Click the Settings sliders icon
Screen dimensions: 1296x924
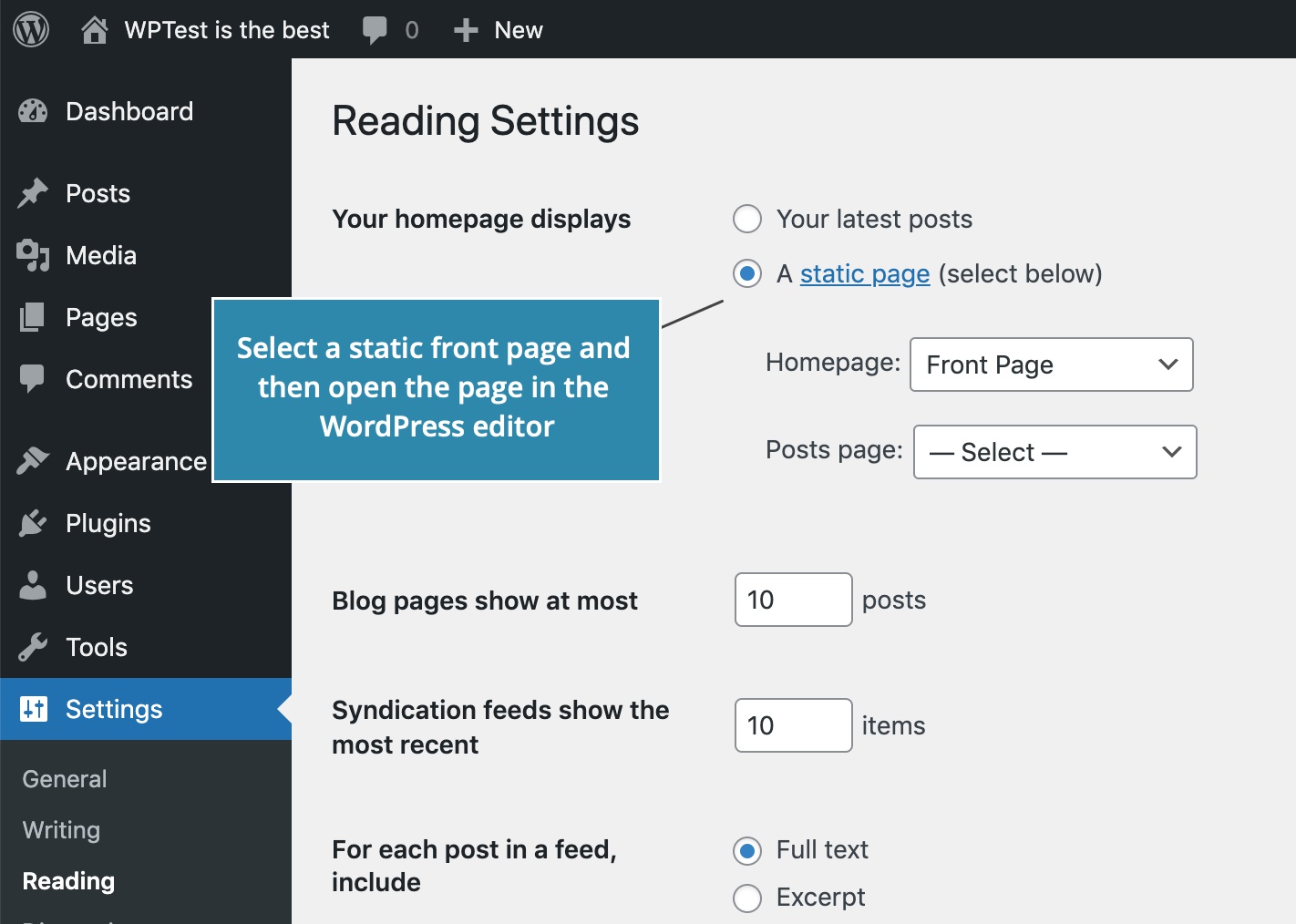point(34,709)
